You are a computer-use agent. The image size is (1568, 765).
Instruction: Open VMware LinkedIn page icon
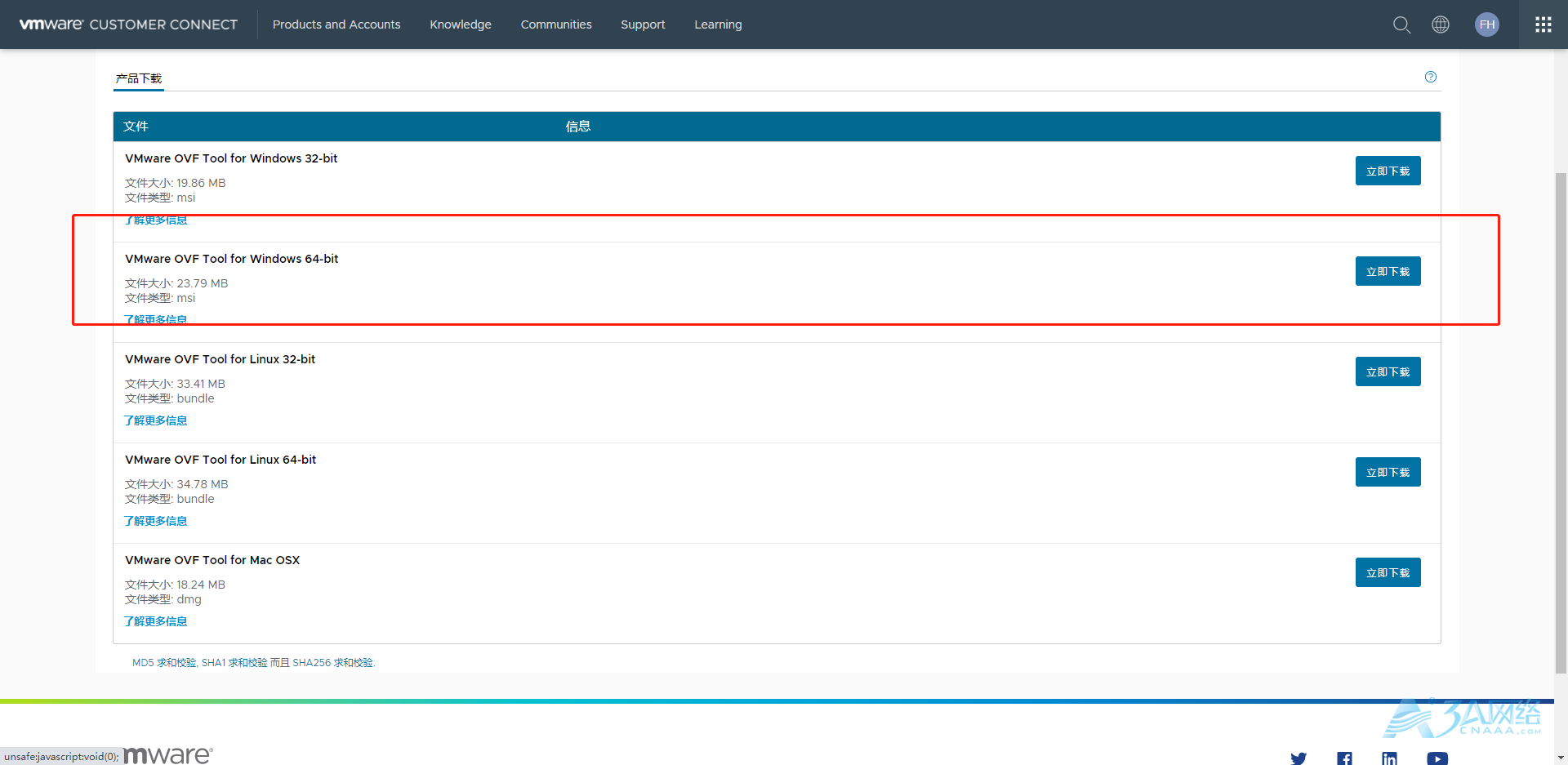coord(1389,758)
